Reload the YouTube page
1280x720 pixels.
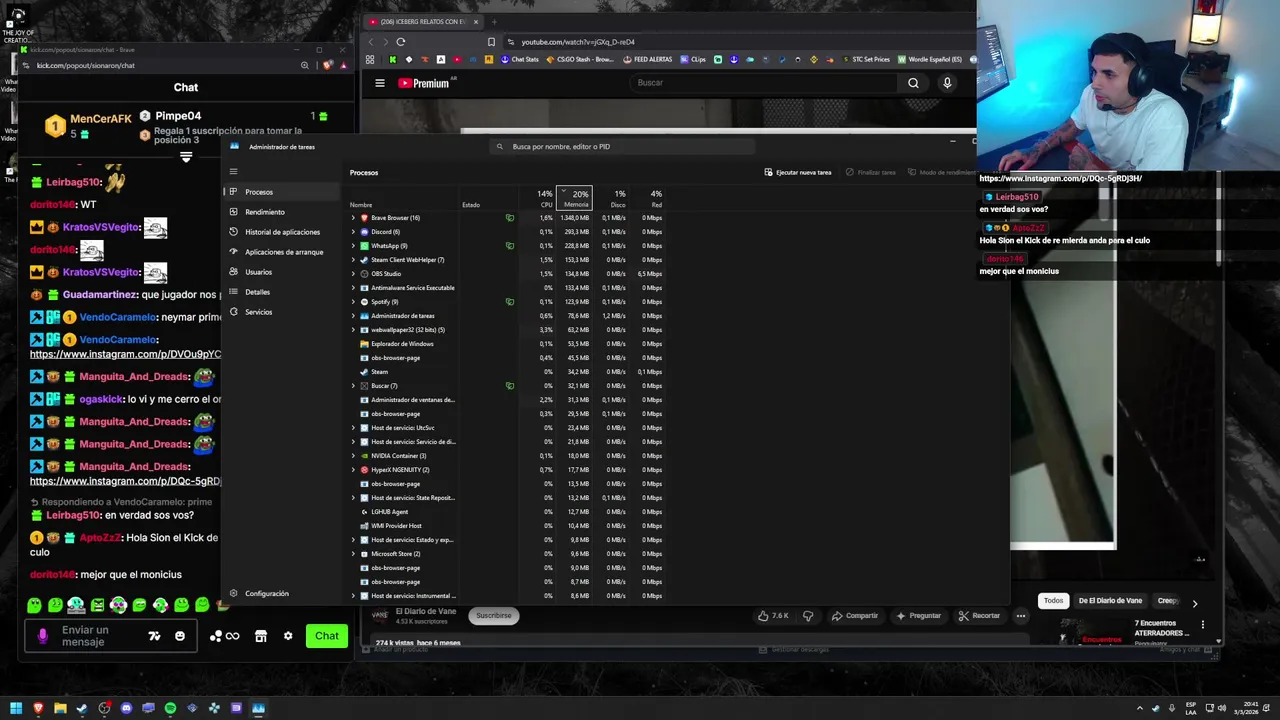point(401,42)
